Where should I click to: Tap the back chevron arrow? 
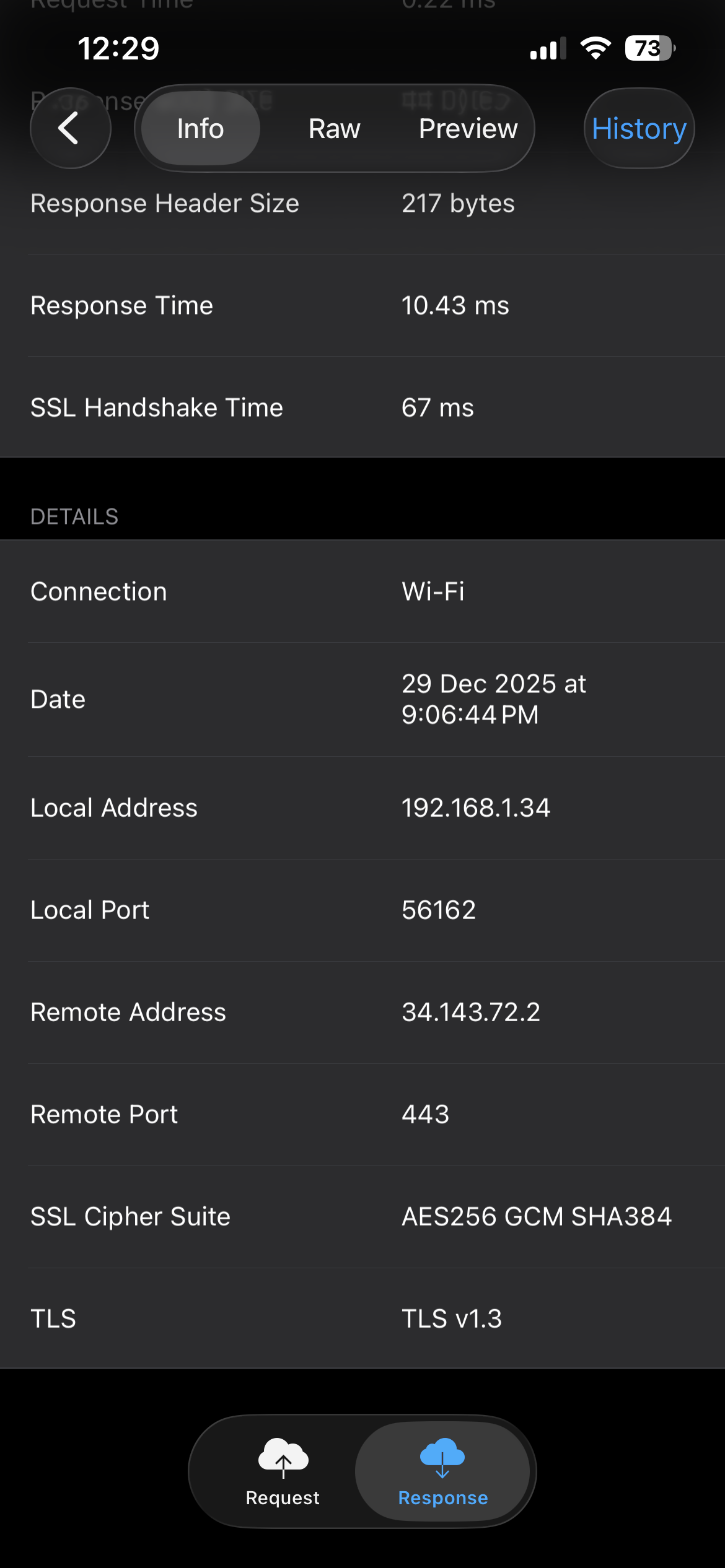click(x=70, y=128)
